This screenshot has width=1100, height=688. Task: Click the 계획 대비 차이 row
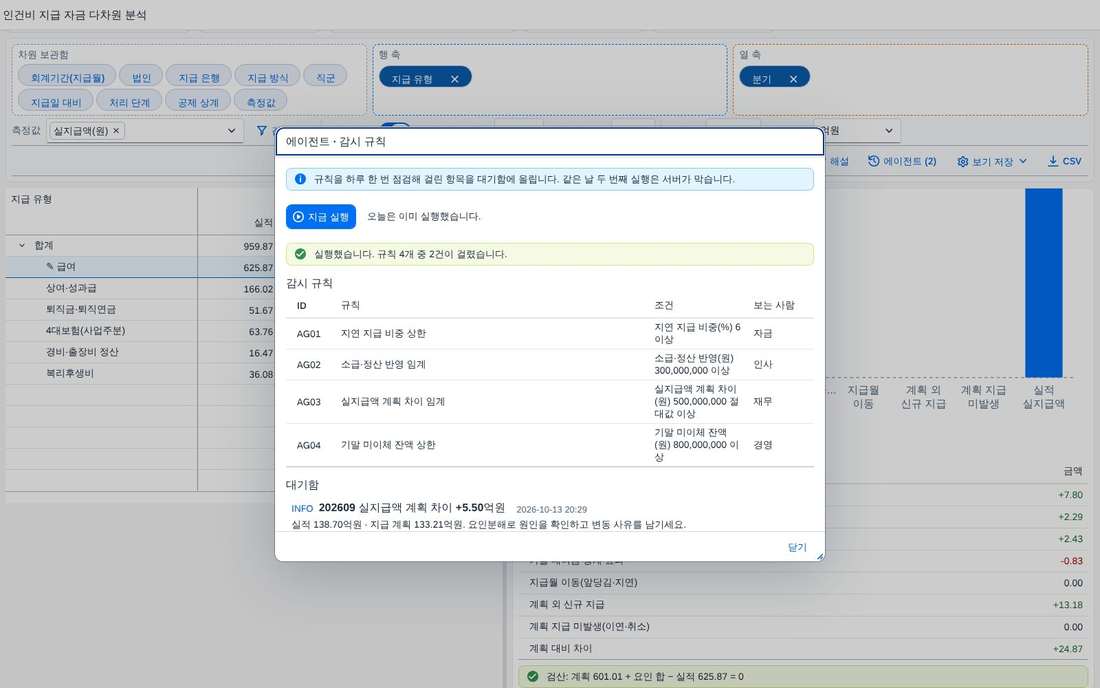coord(805,649)
